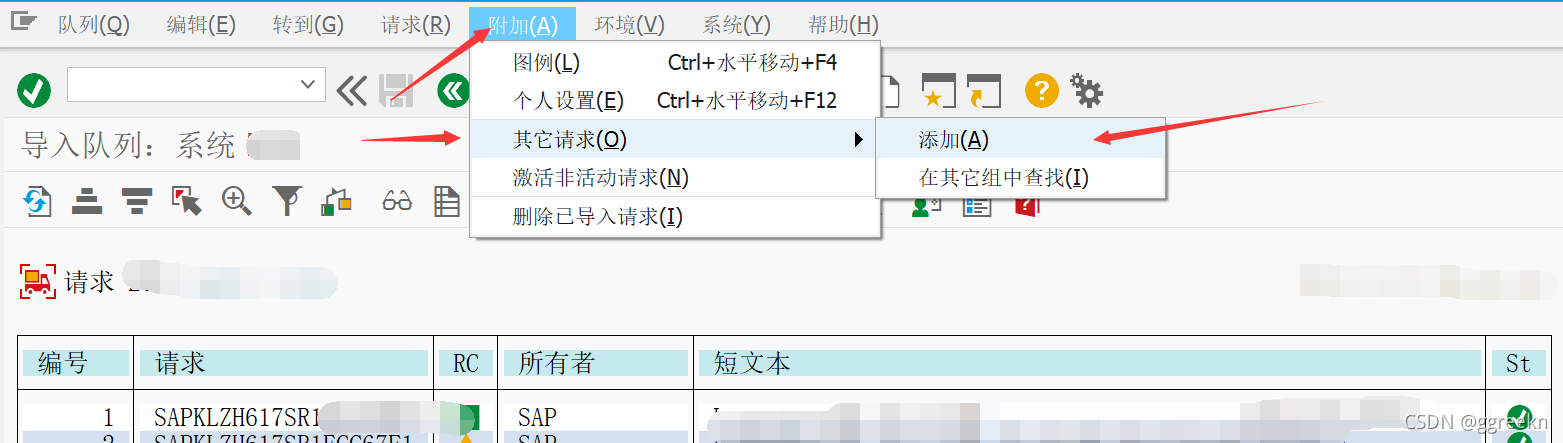Image resolution: width=1563 pixels, height=443 pixels.
Task: Click the green back double-arrow icon
Action: click(x=453, y=92)
